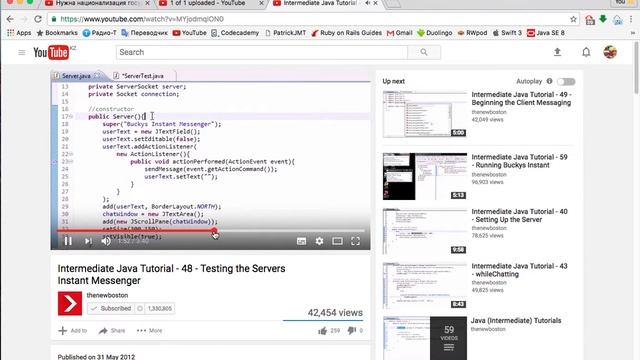Open Java SE 8 bookmark

coord(546,33)
